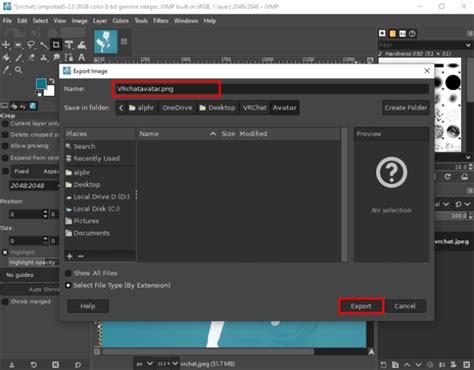Select the Eraser tool
474x370 pixels.
click(31, 57)
